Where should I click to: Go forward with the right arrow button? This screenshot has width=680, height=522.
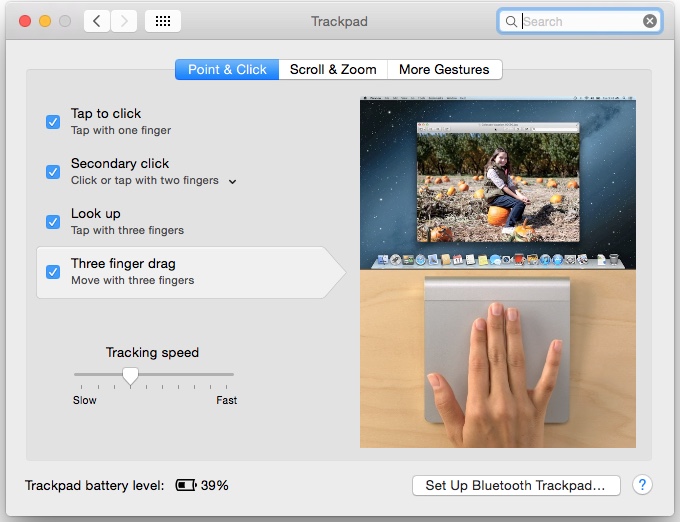pos(124,21)
